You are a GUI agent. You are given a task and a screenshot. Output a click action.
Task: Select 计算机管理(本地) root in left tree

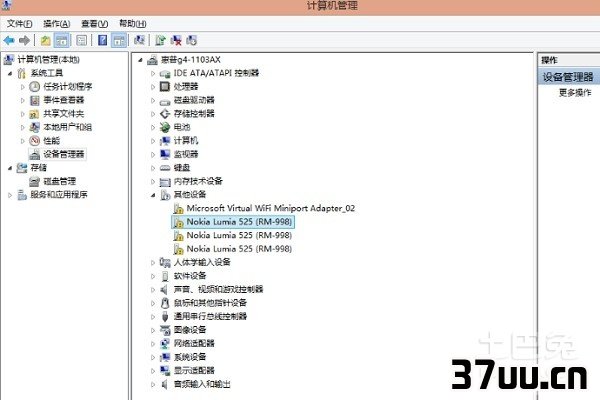pos(49,60)
